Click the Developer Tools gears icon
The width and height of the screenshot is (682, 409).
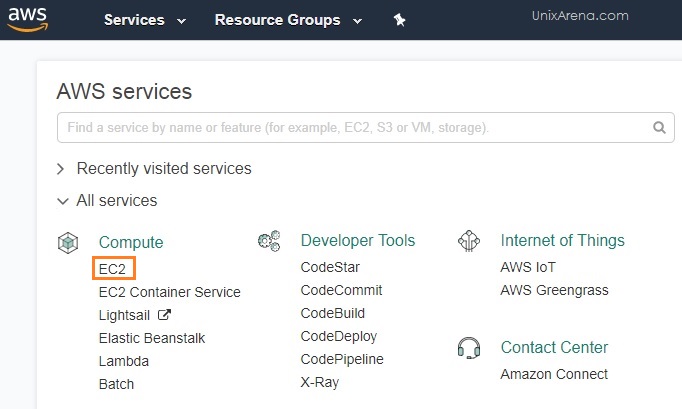[269, 241]
